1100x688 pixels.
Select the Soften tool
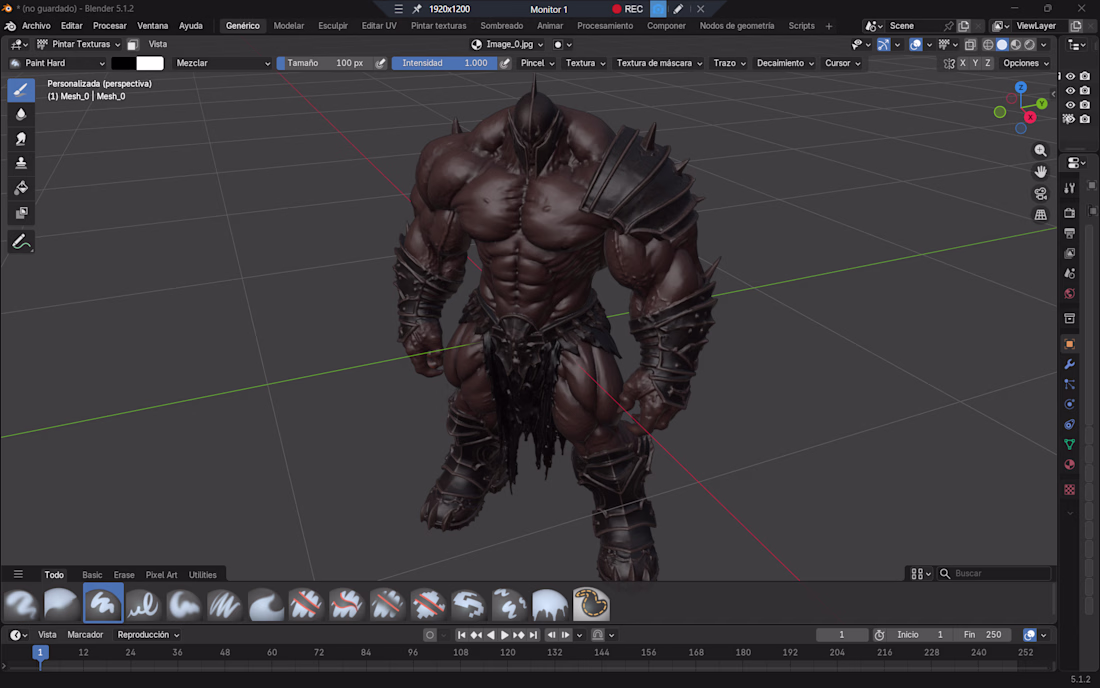(21, 114)
